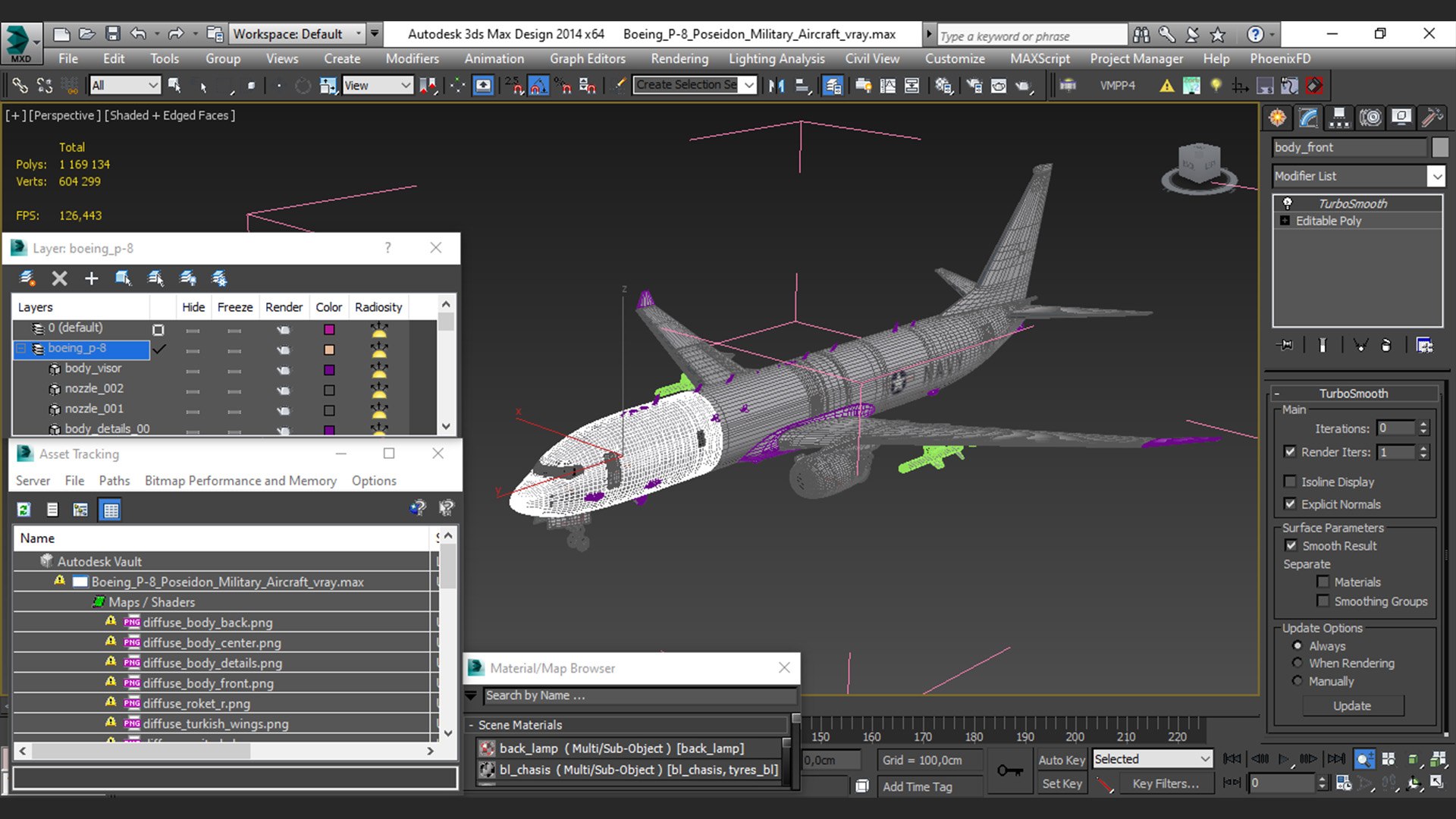This screenshot has height=819, width=1456.
Task: Toggle the Explicit Normals checkbox
Action: (x=1290, y=504)
